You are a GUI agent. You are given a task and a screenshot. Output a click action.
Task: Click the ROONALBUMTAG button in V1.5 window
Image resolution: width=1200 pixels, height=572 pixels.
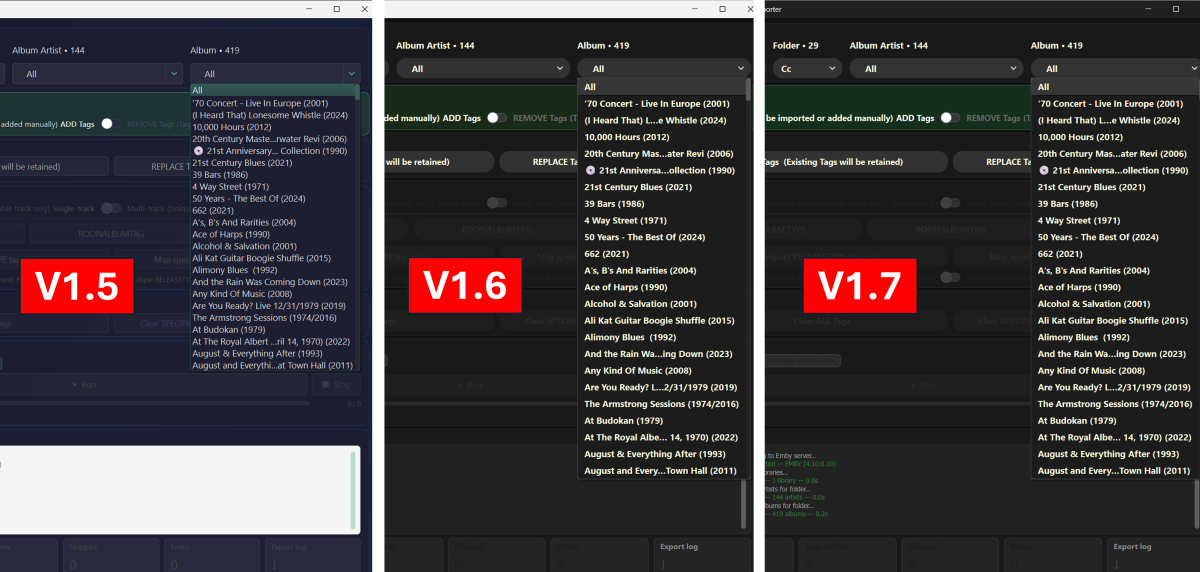[110, 234]
